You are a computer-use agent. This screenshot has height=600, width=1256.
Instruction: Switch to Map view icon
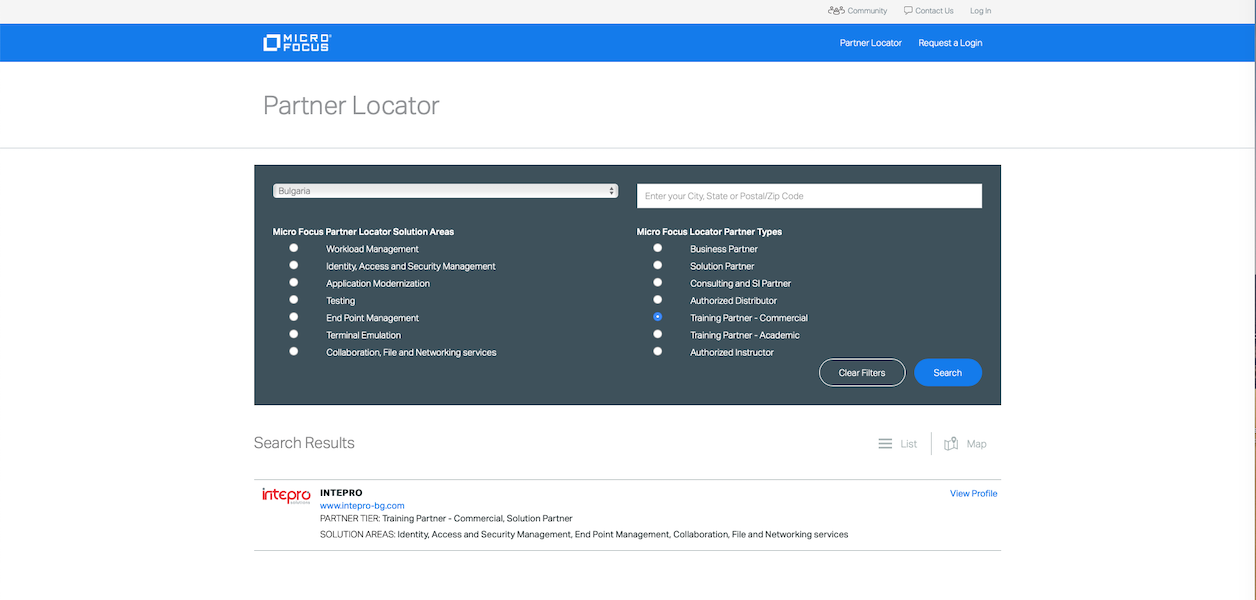952,444
